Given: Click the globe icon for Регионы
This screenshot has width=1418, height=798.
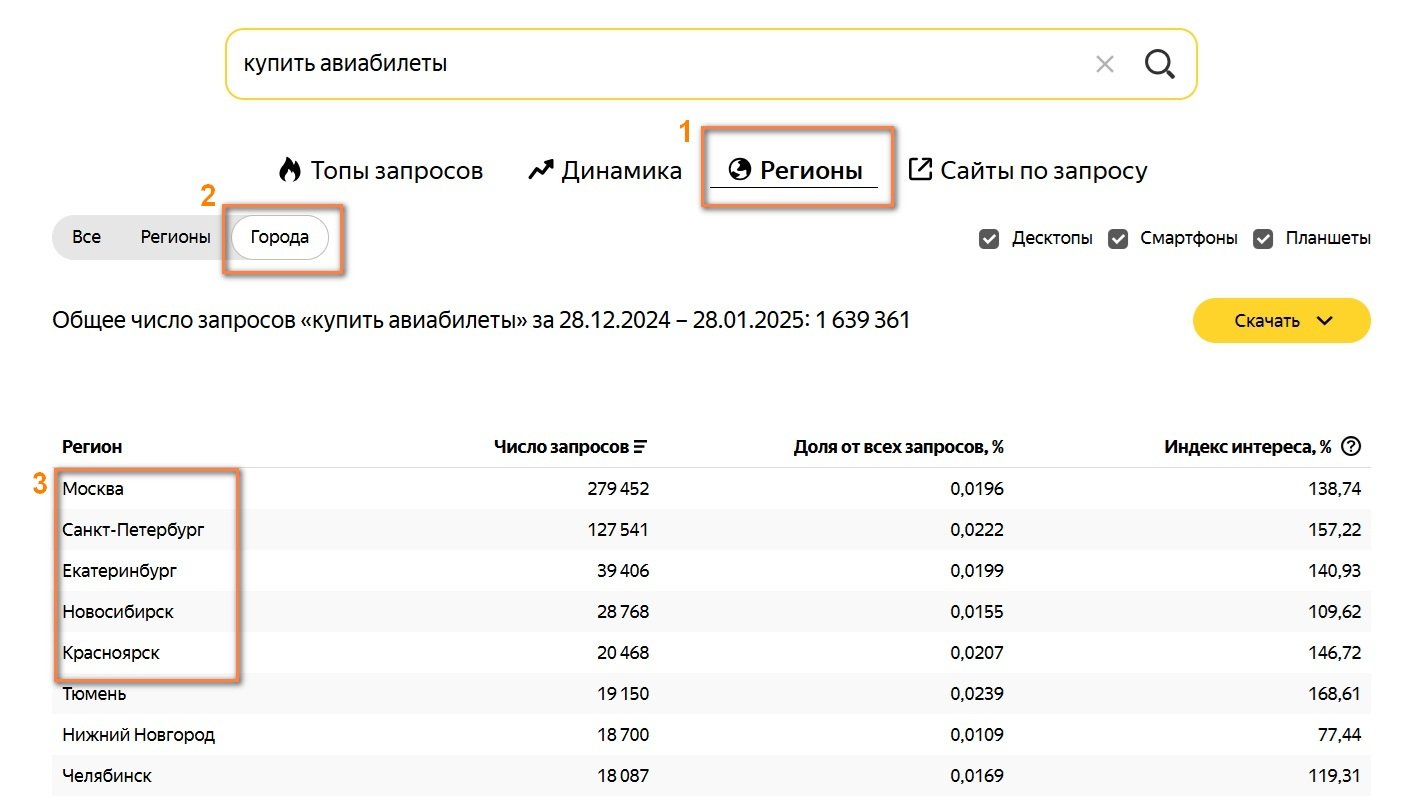Looking at the screenshot, I should (740, 170).
